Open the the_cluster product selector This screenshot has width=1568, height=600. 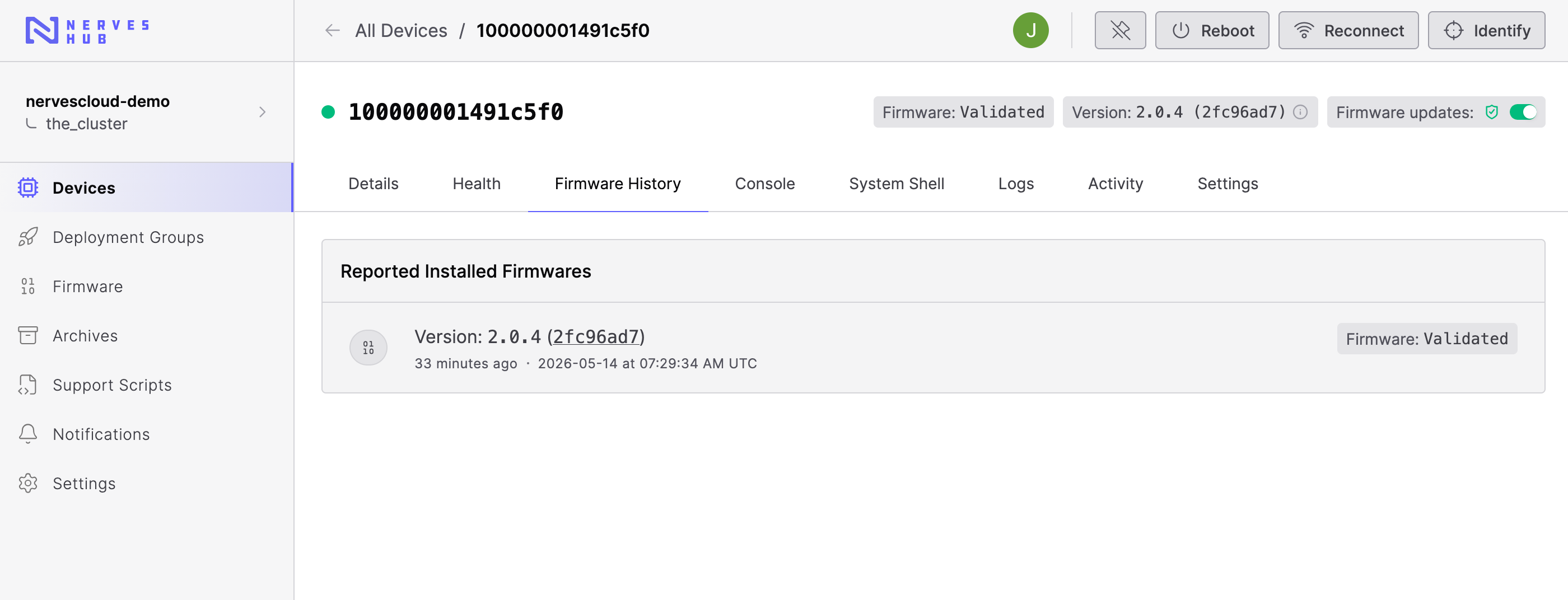[86, 124]
